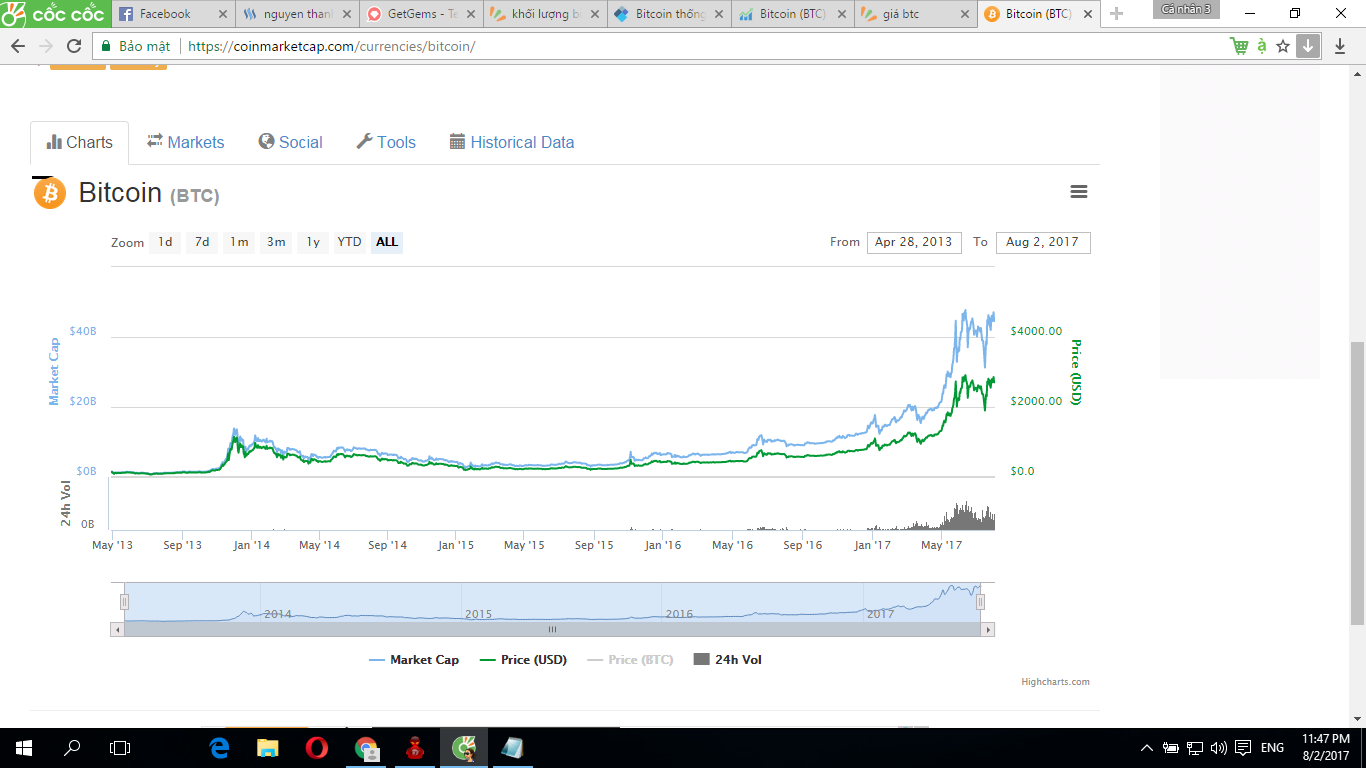
Task: Enable the Price (BTC) series in the legend
Action: pos(630,660)
